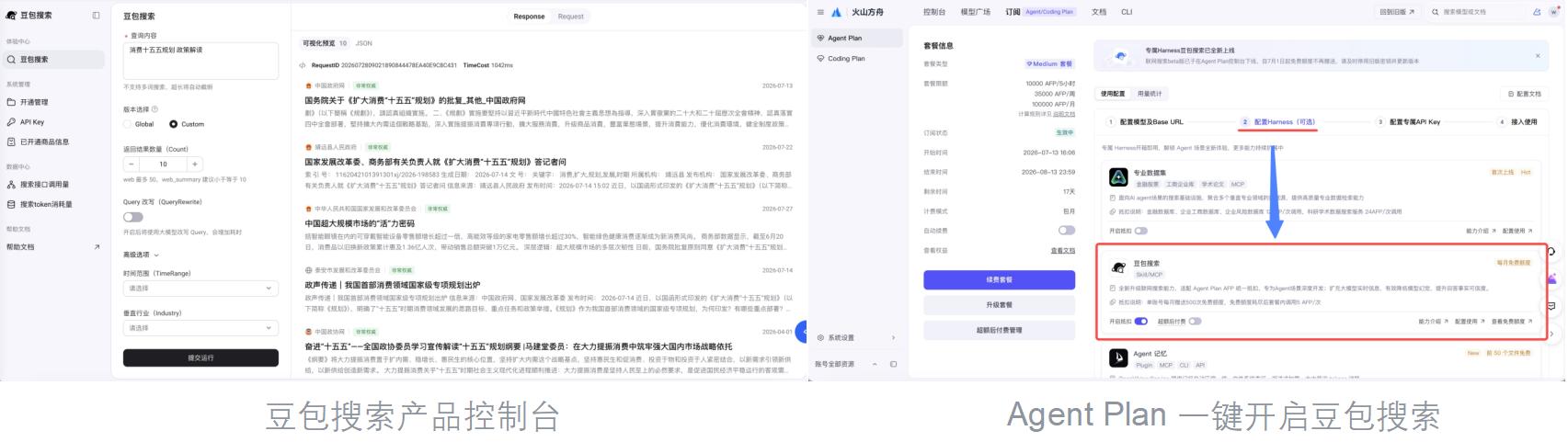Select the Custom version radio button
The width and height of the screenshot is (1568, 442).
[173, 124]
